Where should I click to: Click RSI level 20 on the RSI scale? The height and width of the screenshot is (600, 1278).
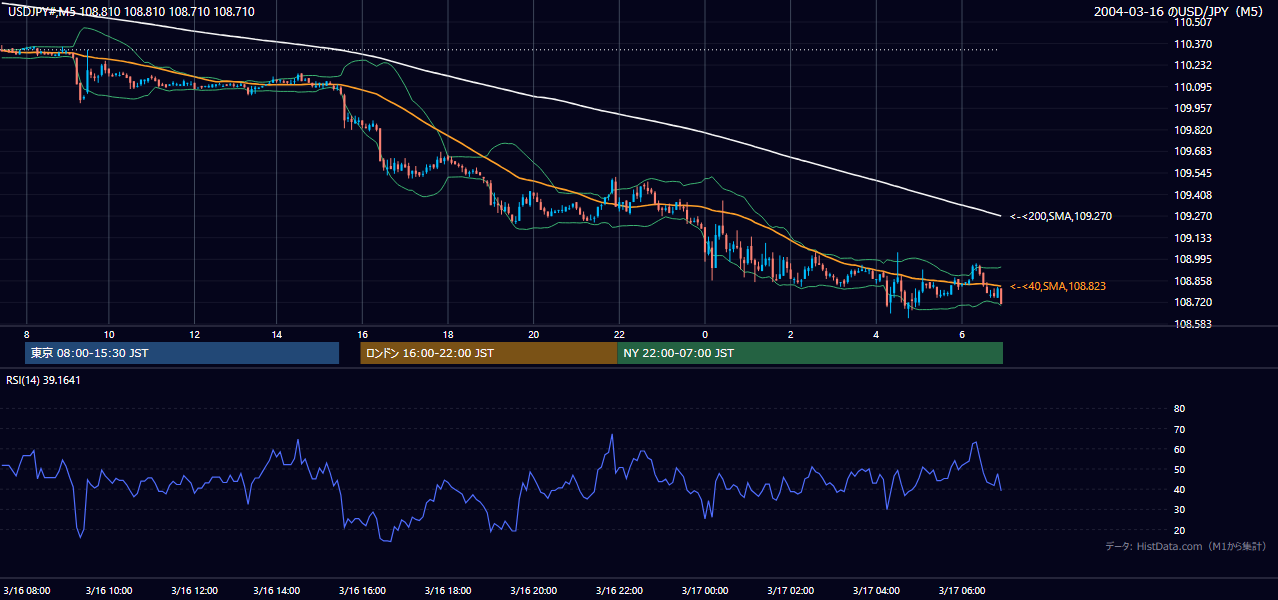(1179, 530)
